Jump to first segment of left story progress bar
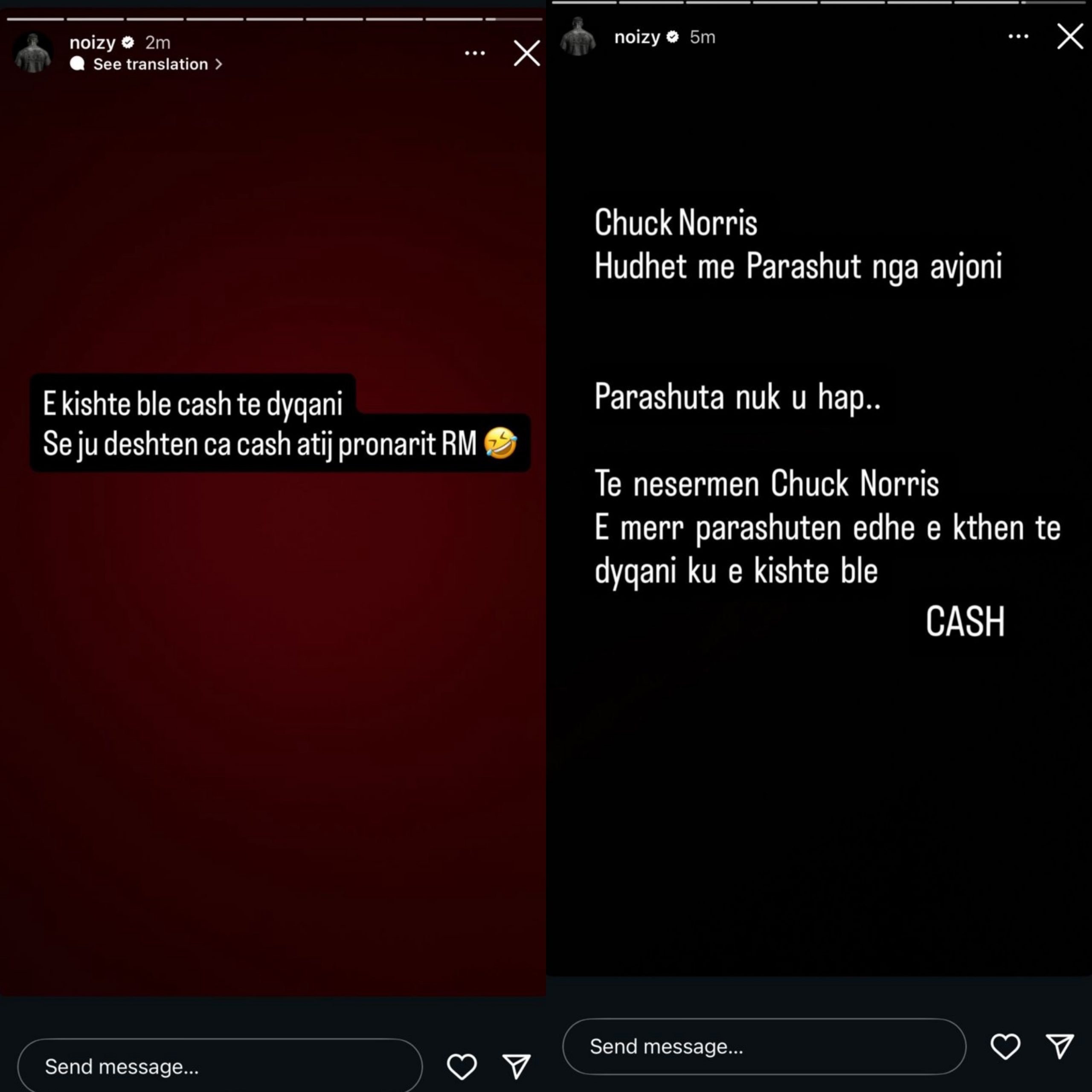The height and width of the screenshot is (1092, 1092). point(35,19)
